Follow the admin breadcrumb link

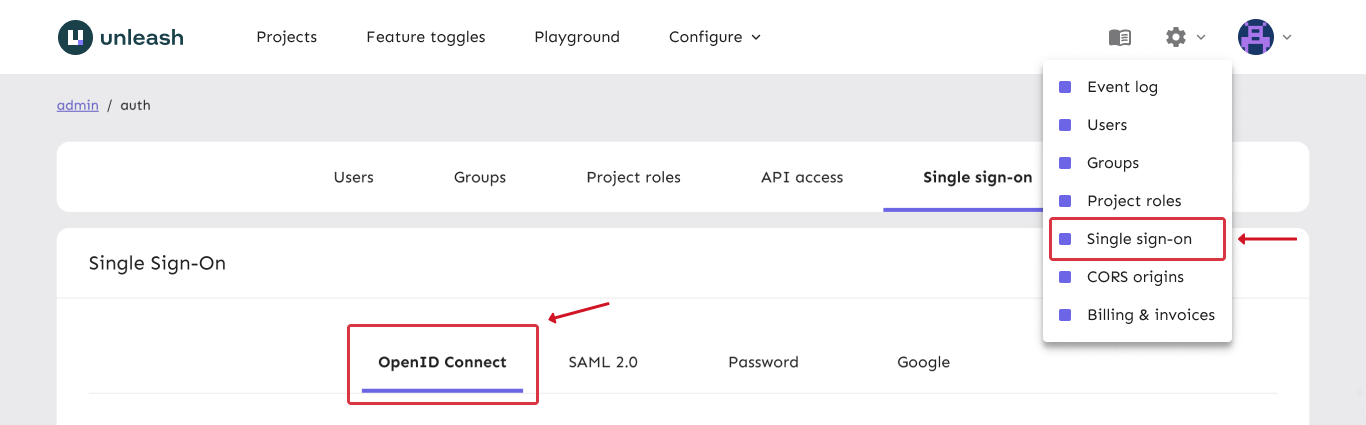[77, 105]
